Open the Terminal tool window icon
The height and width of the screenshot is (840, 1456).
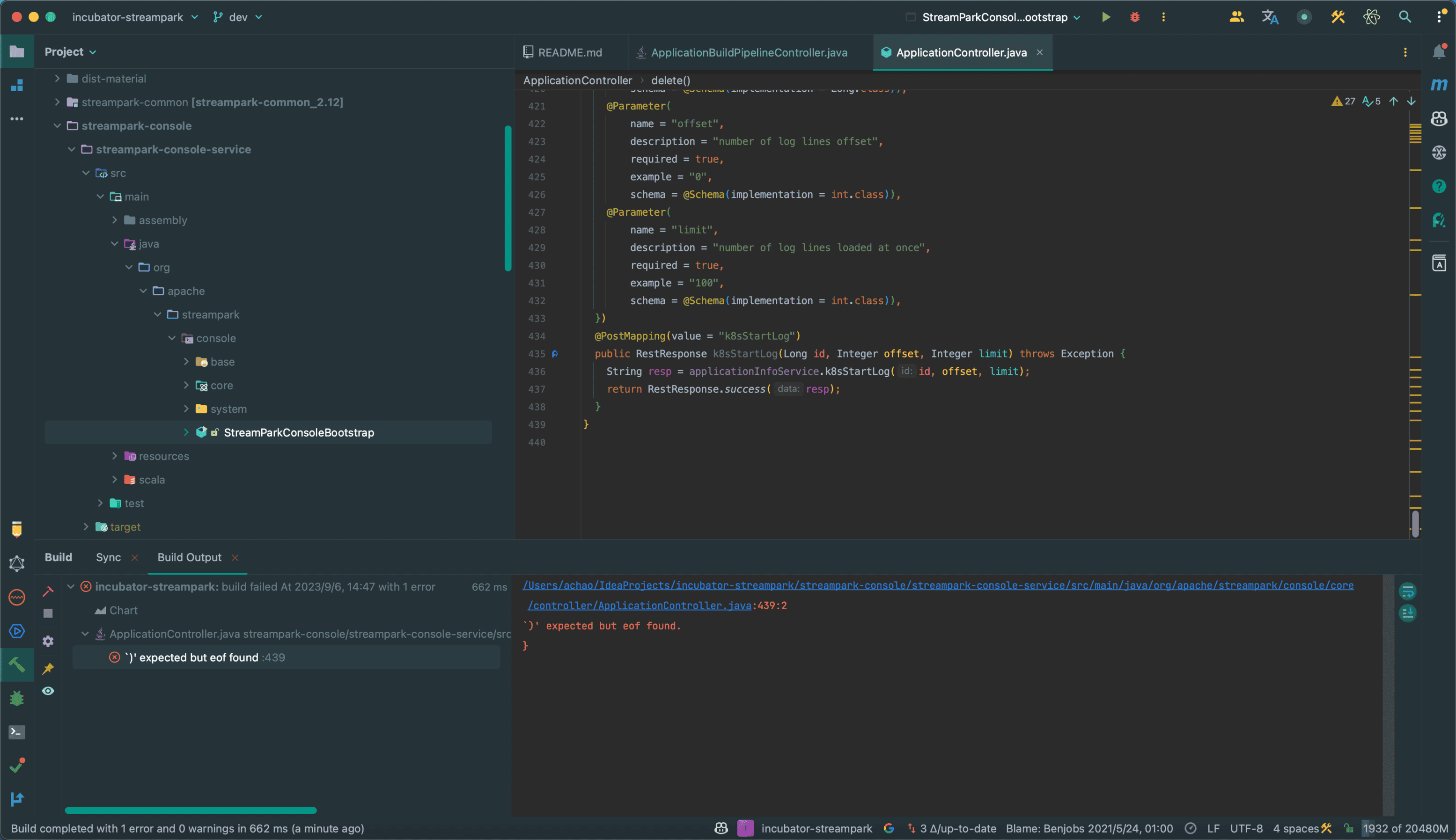pyautogui.click(x=17, y=732)
